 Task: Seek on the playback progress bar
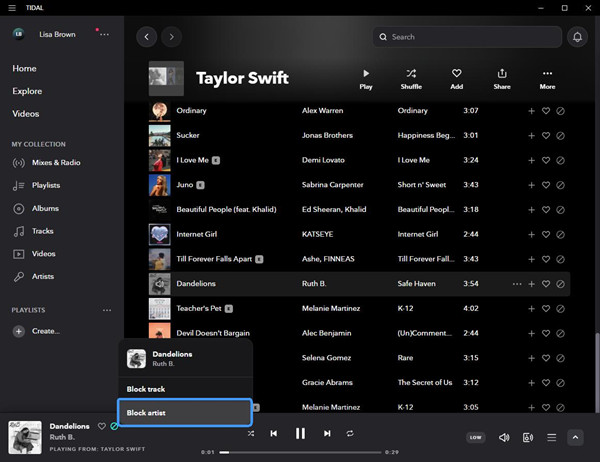point(300,452)
